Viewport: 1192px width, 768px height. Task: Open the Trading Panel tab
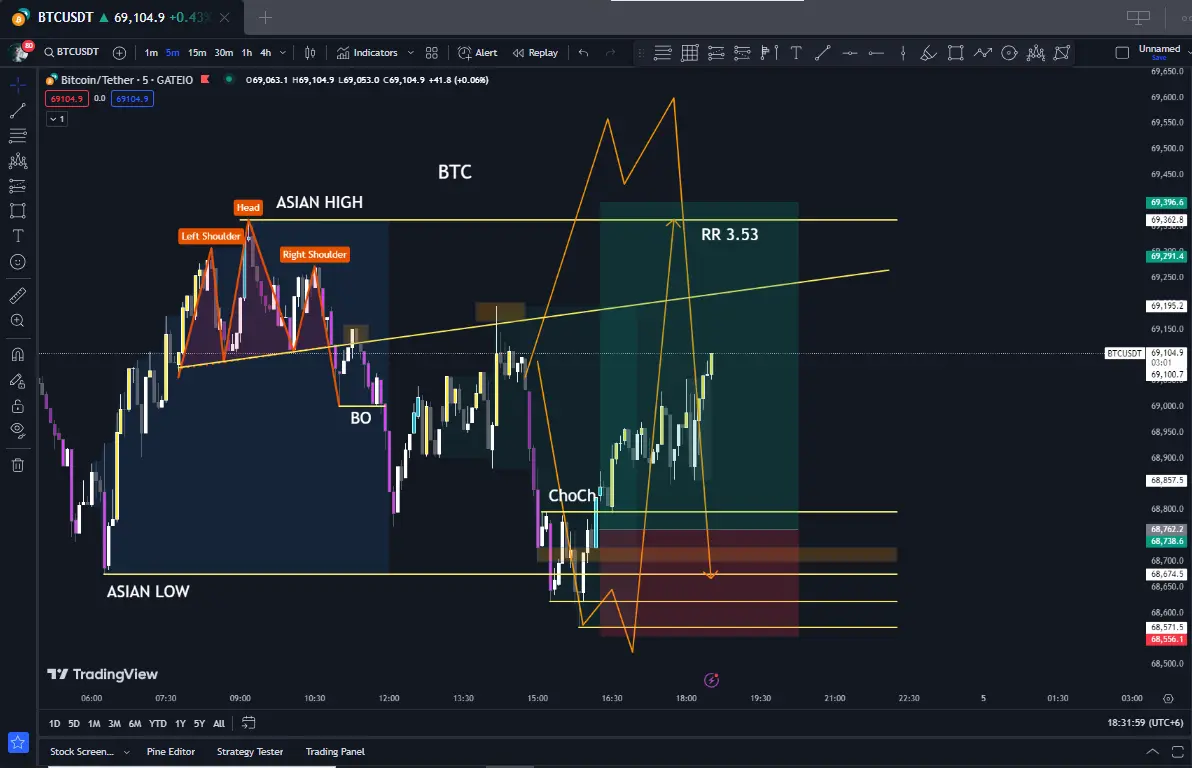click(335, 751)
